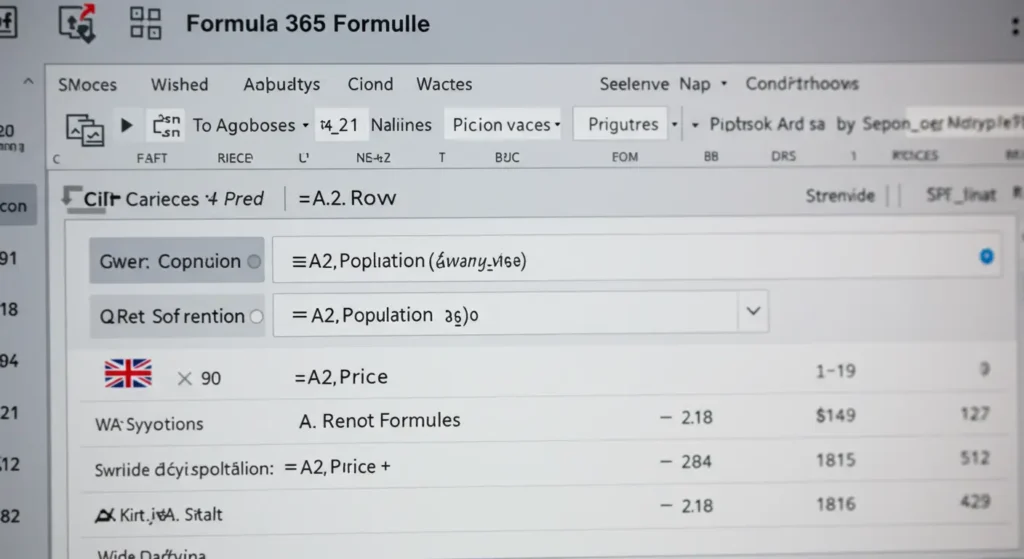Open the 'Picion vaces' dropdown
The width and height of the screenshot is (1024, 559).
[556, 126]
